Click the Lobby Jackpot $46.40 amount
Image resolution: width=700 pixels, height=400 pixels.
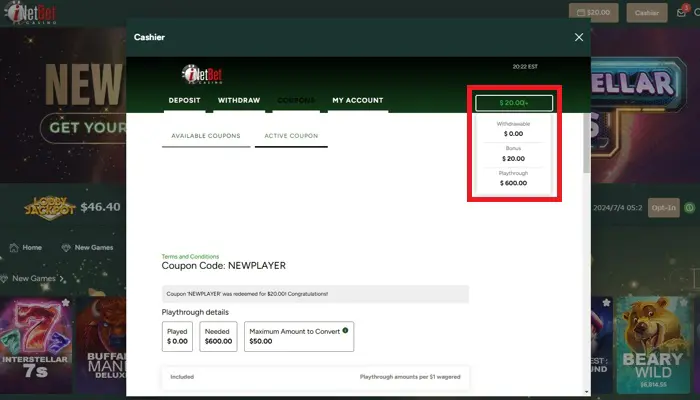tap(100, 207)
